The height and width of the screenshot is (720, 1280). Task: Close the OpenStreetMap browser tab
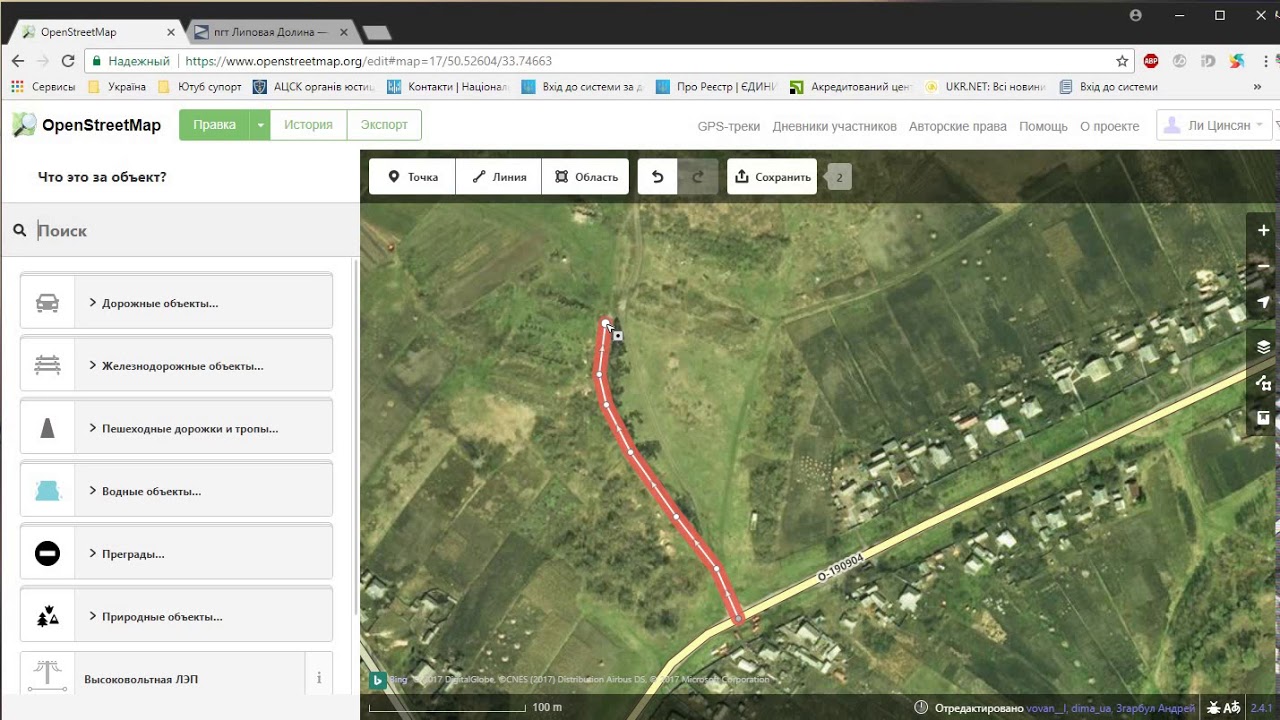[x=171, y=32]
